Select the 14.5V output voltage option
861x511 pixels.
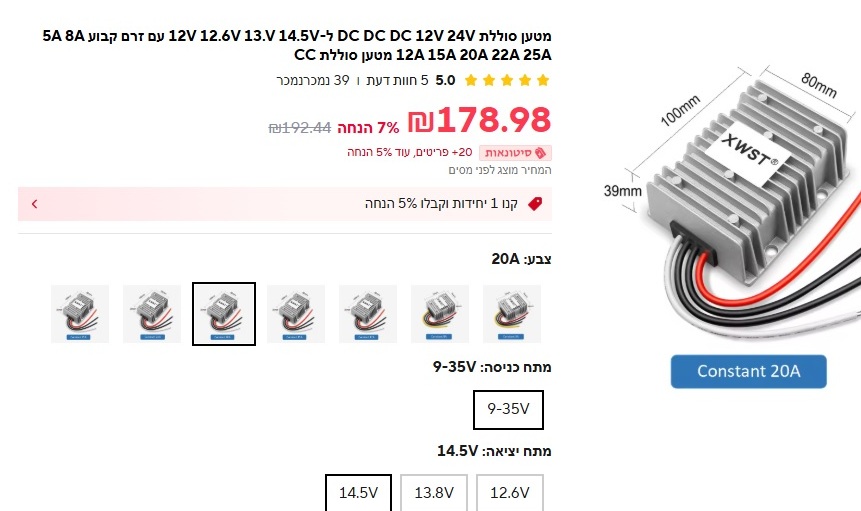(x=359, y=492)
